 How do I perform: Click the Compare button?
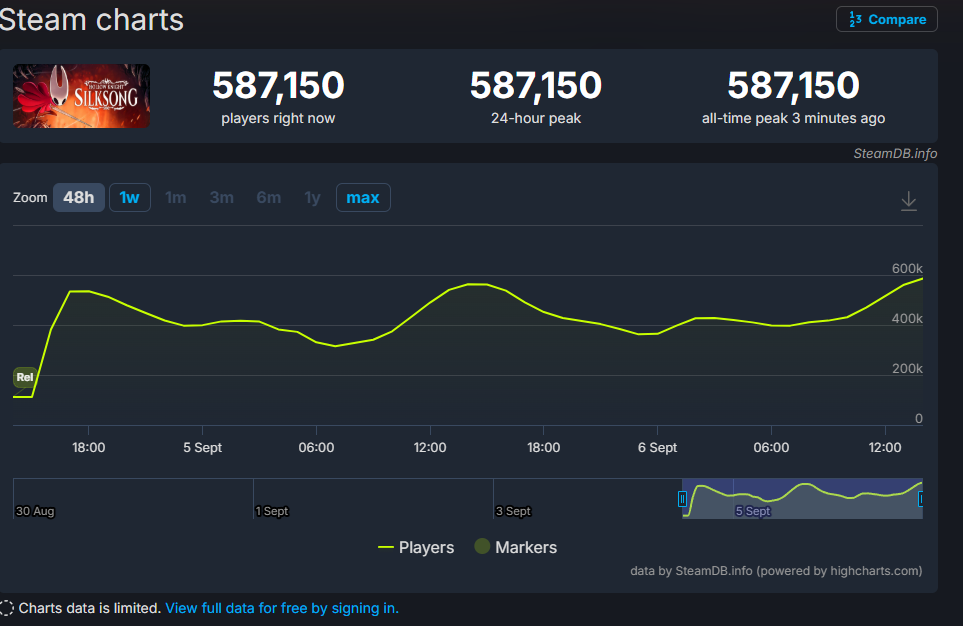tap(886, 19)
